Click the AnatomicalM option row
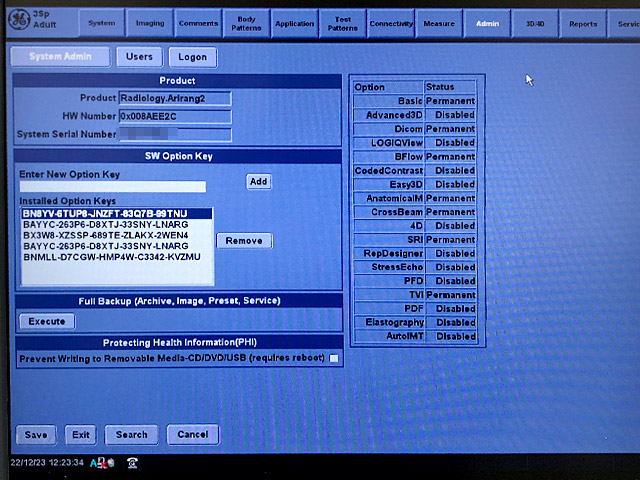Screen dimensions: 640x480 coord(415,198)
